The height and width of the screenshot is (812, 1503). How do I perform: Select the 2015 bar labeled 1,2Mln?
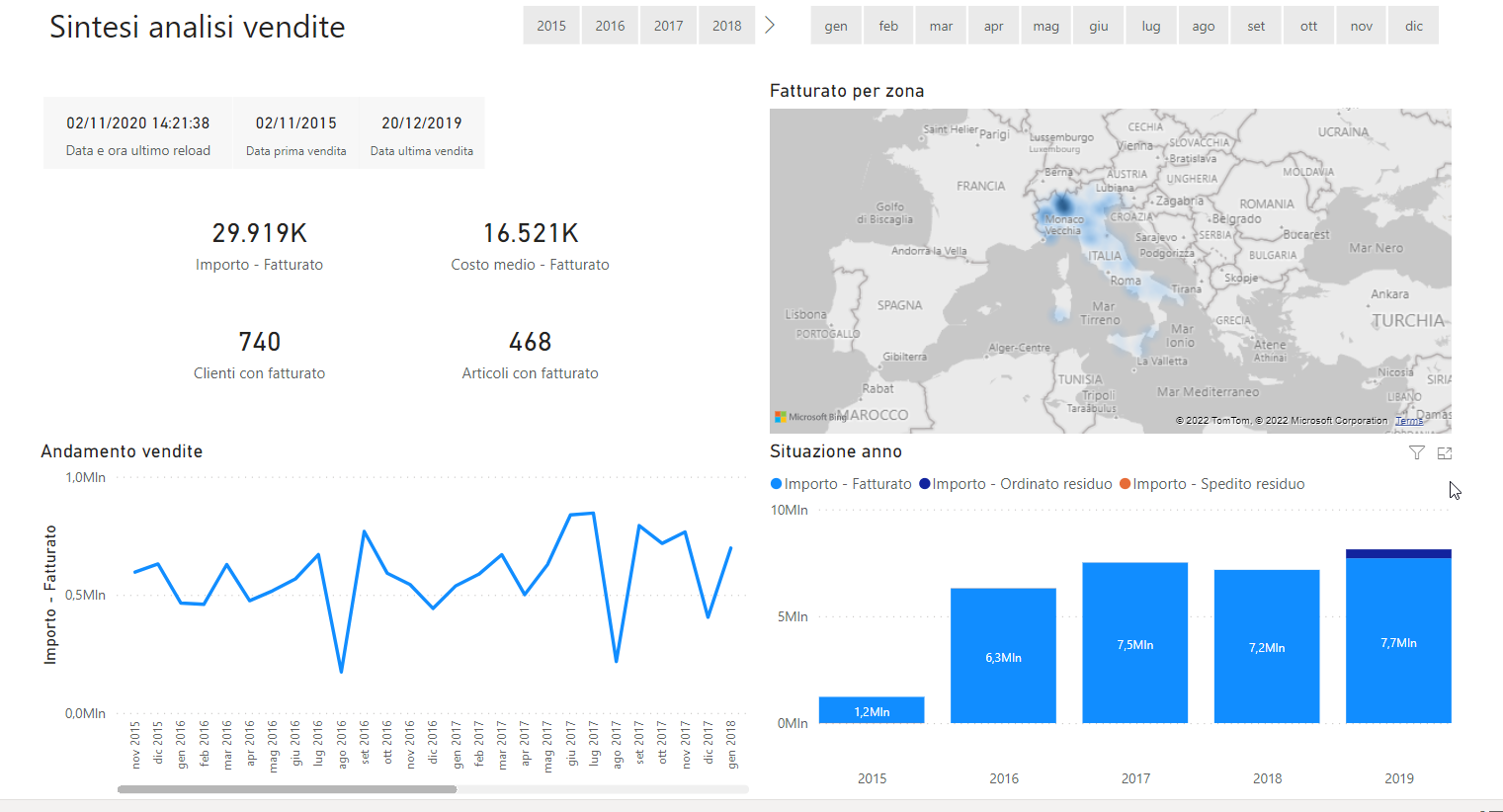tap(872, 710)
